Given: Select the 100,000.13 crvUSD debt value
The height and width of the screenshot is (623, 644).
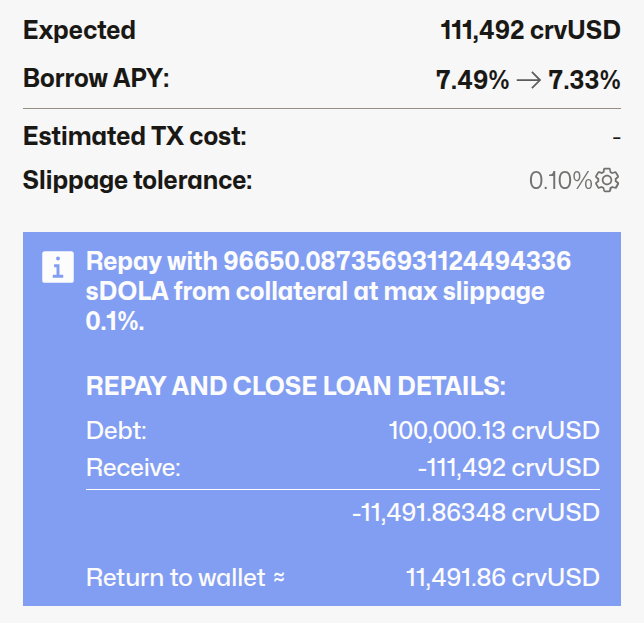Looking at the screenshot, I should tap(494, 431).
